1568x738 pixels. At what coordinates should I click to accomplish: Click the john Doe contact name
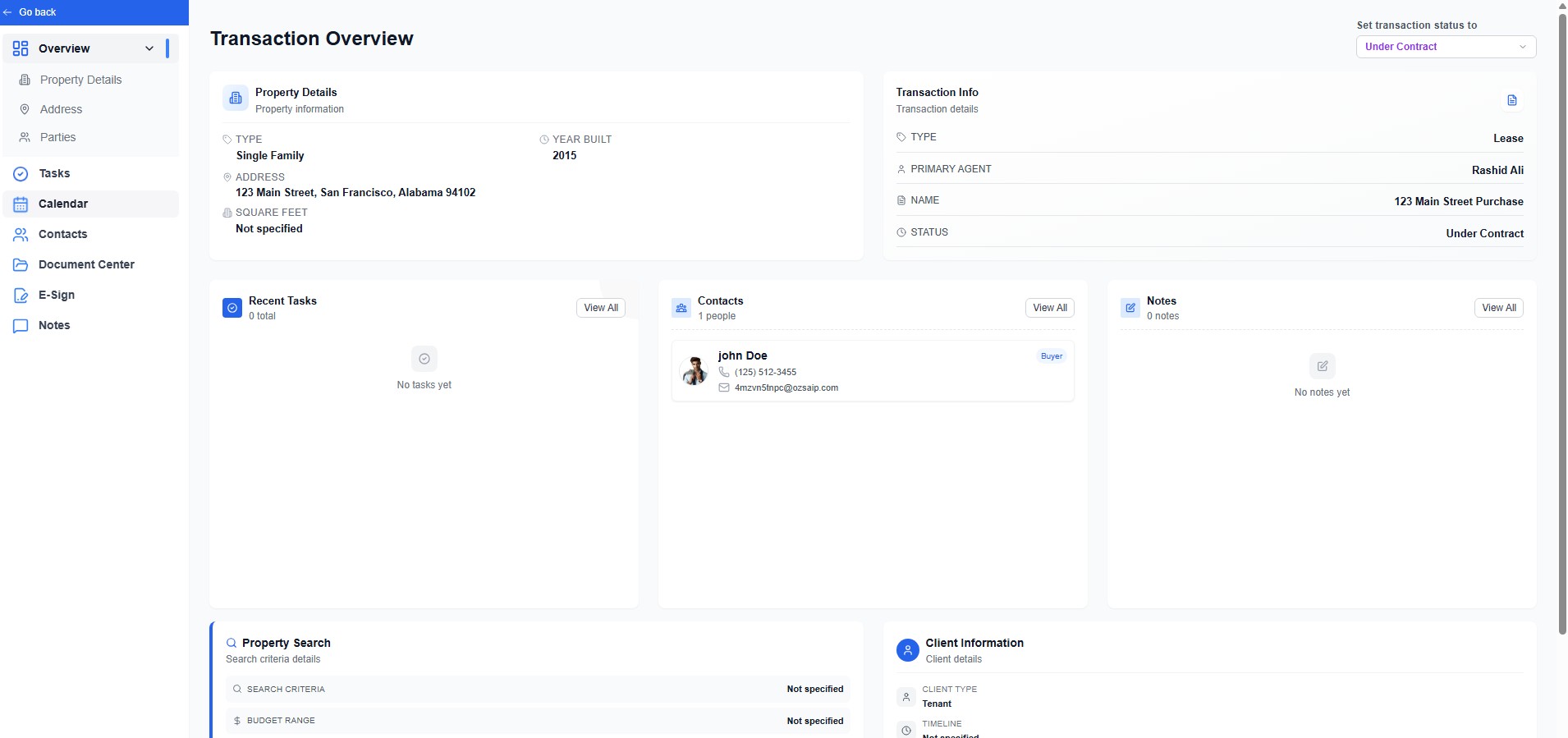point(743,355)
